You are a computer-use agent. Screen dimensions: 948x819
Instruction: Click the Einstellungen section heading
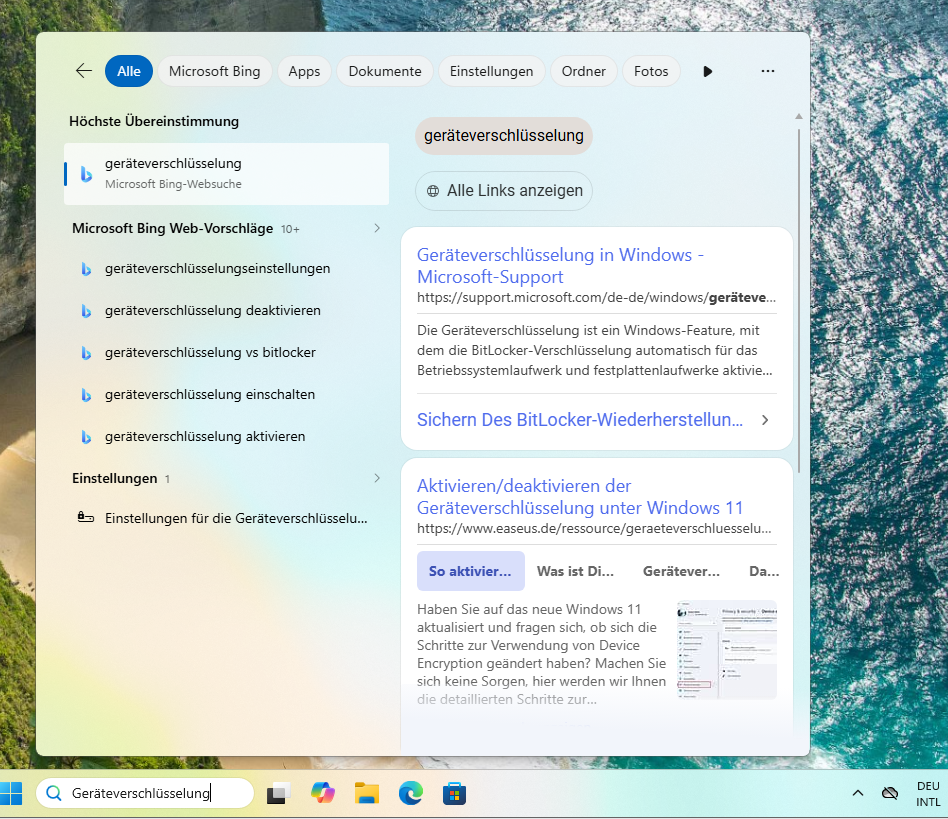point(114,479)
